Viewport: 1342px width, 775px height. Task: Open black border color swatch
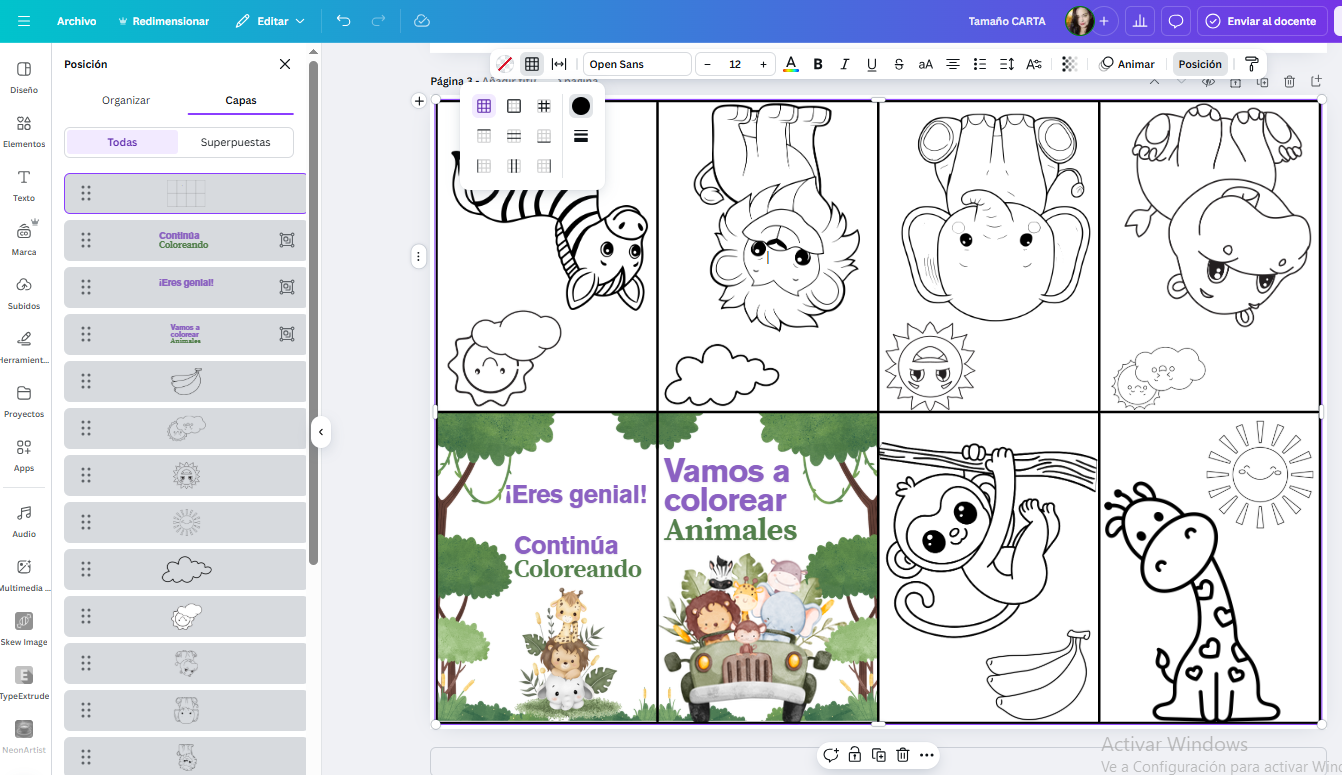point(581,106)
